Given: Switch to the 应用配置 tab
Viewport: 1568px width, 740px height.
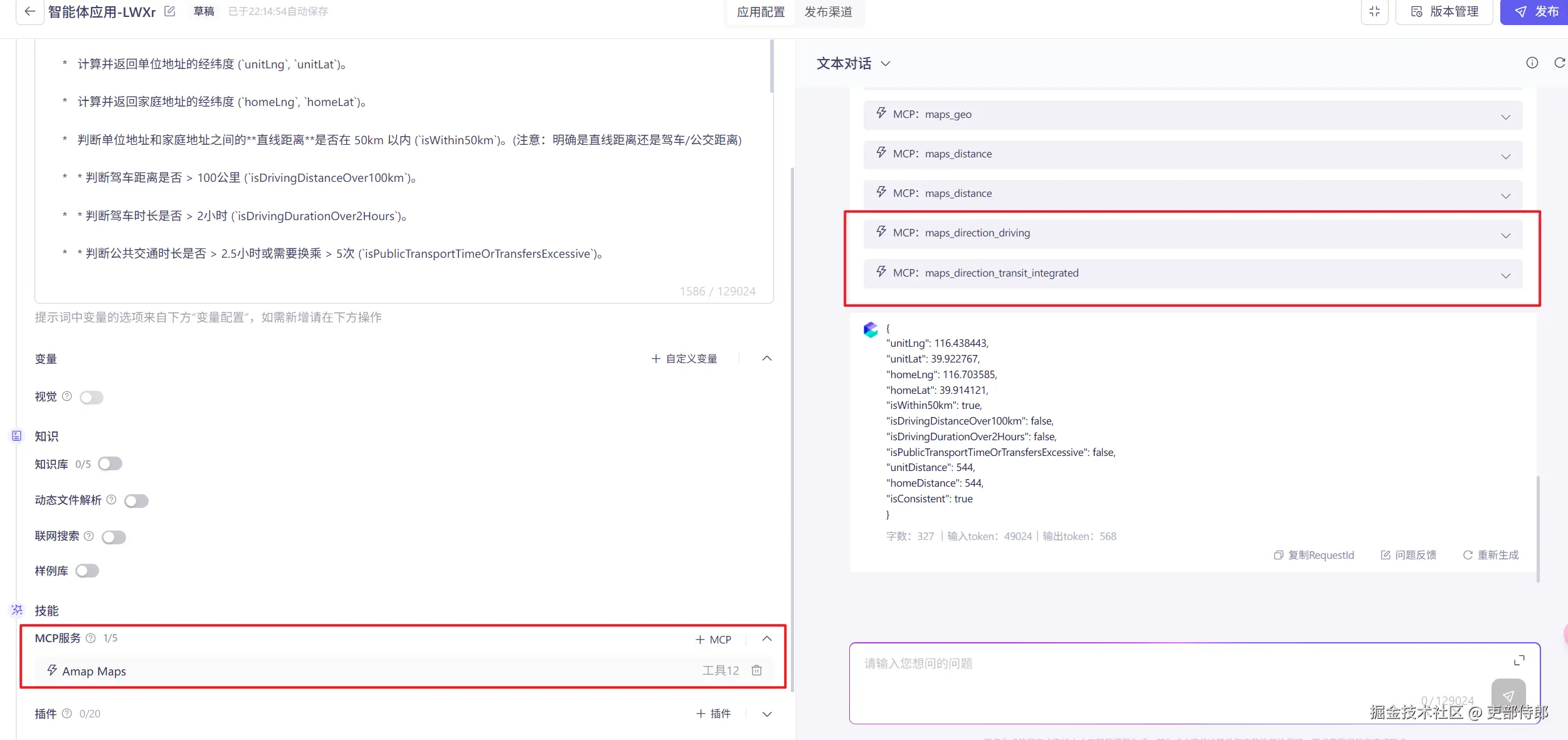Looking at the screenshot, I should tap(760, 11).
